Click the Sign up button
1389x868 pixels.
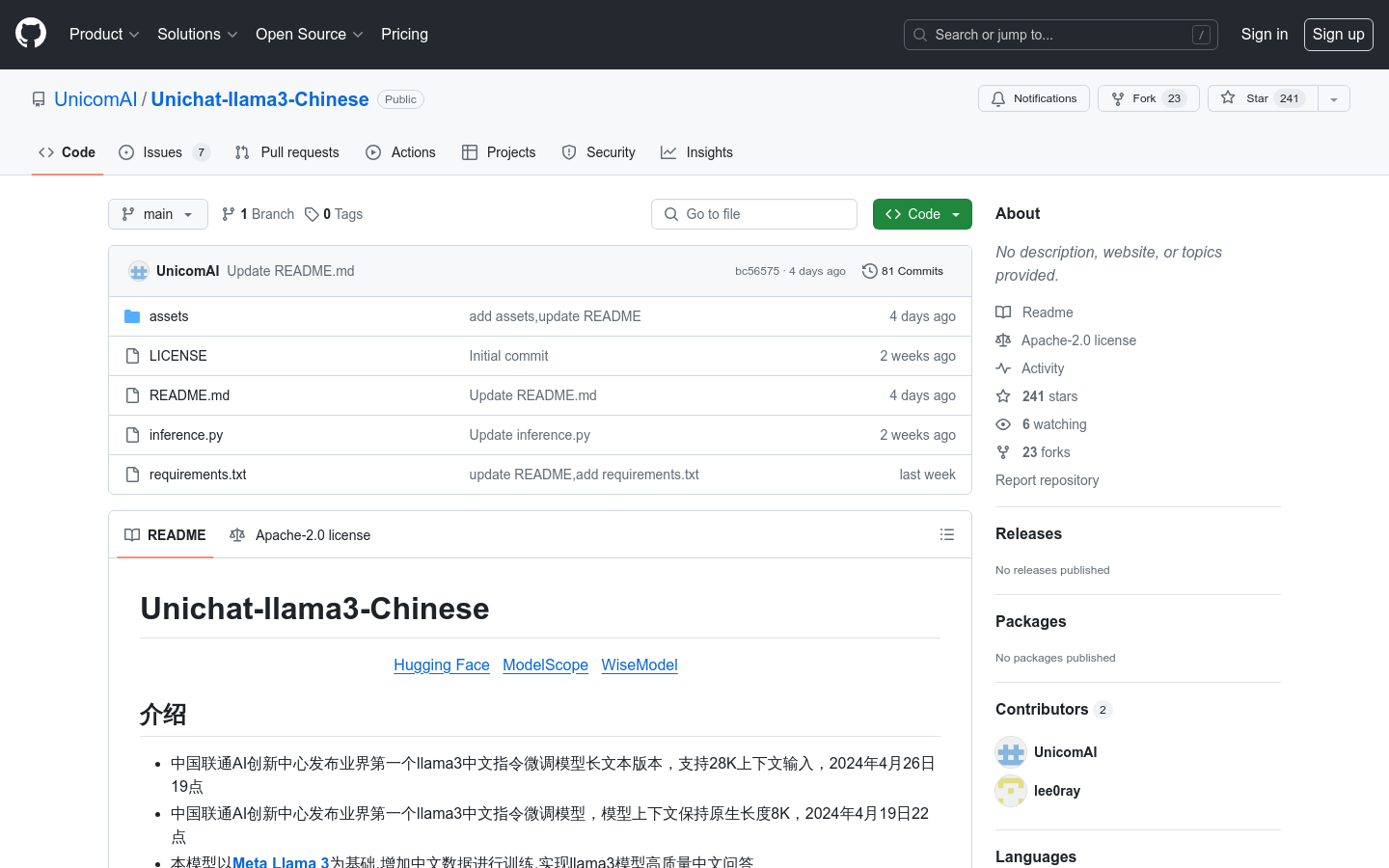pyautogui.click(x=1338, y=35)
